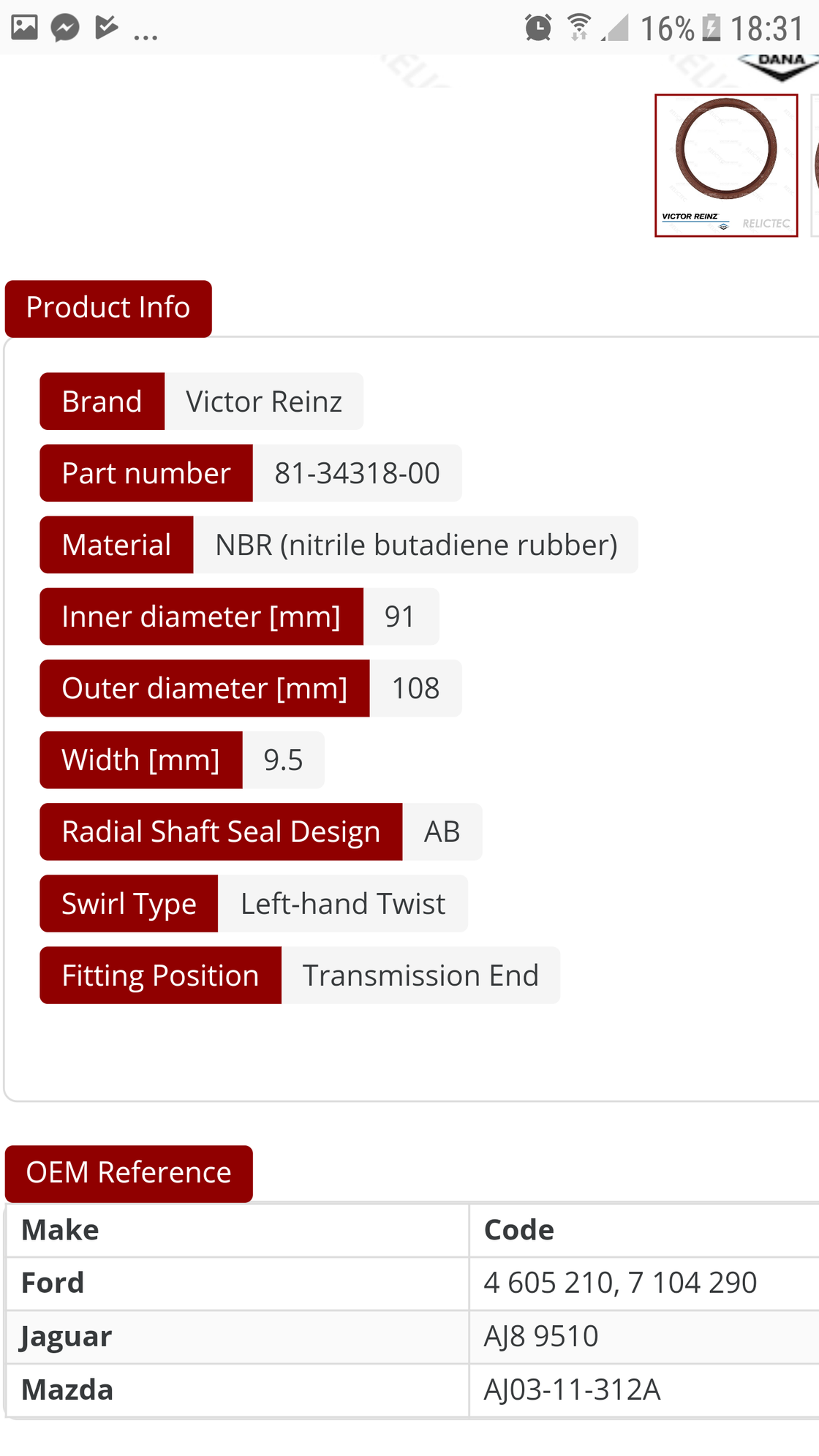The height and width of the screenshot is (1456, 819).
Task: Tap the battery charging icon
Action: [711, 28]
